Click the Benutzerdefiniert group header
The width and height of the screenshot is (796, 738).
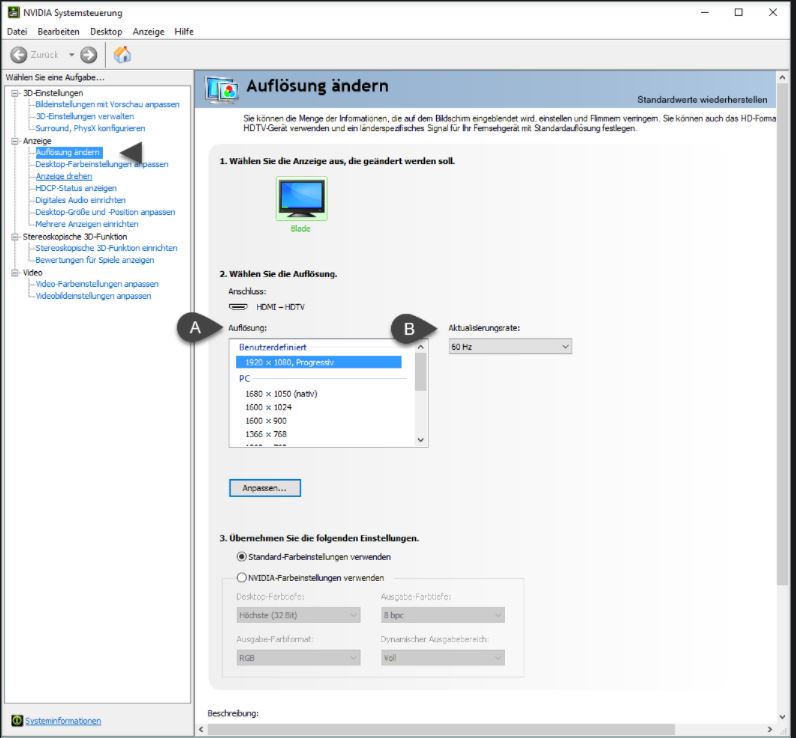tap(273, 348)
